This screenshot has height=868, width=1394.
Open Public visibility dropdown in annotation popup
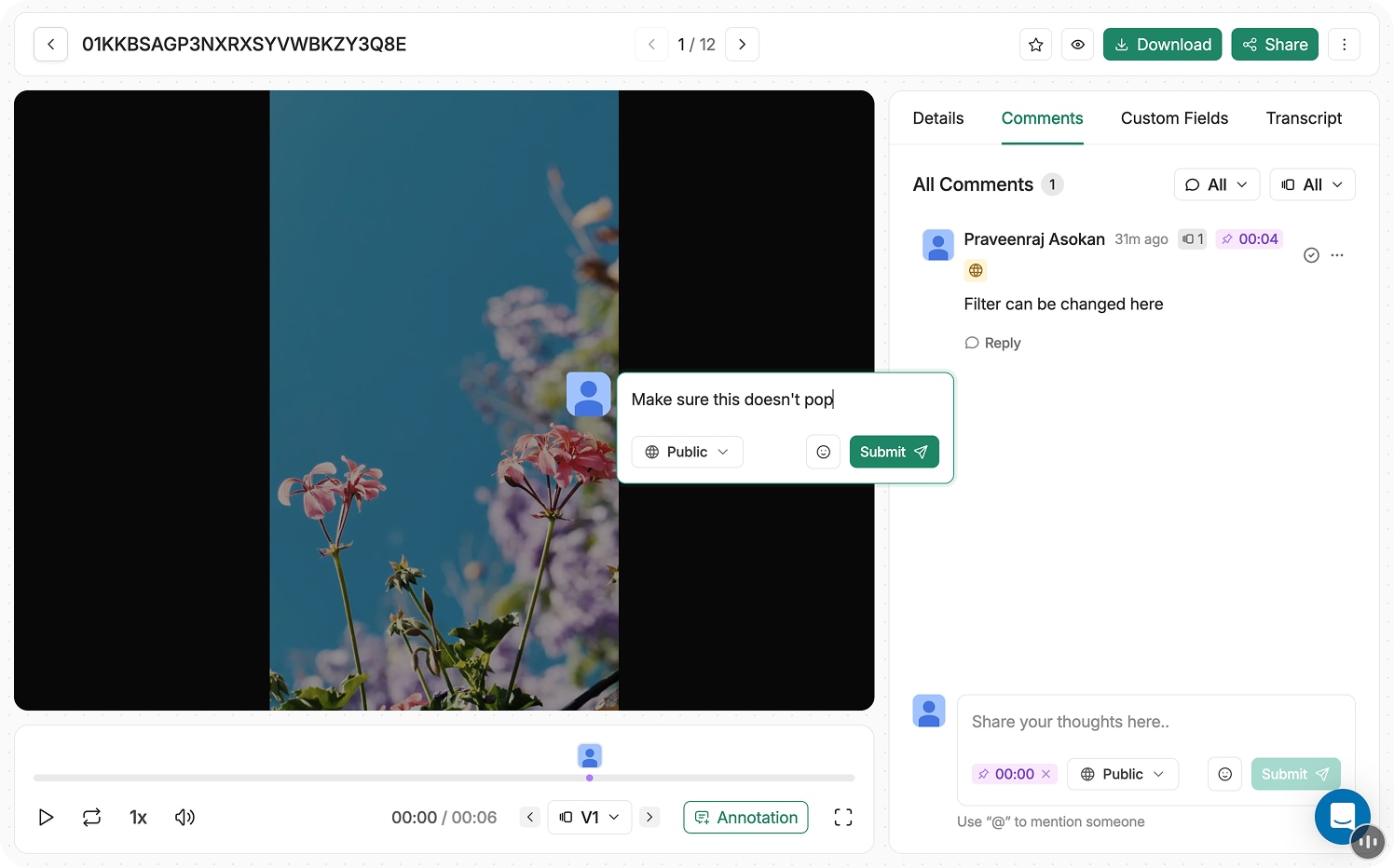(687, 452)
